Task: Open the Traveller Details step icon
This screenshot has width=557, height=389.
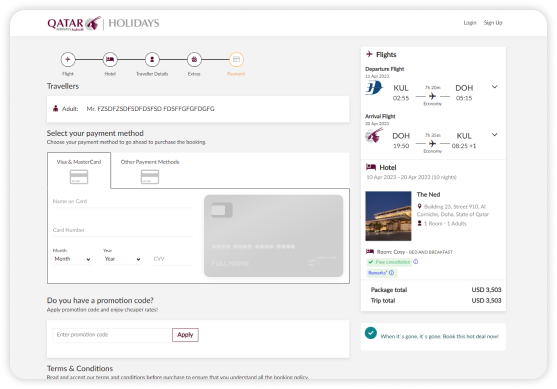Action: [152, 59]
